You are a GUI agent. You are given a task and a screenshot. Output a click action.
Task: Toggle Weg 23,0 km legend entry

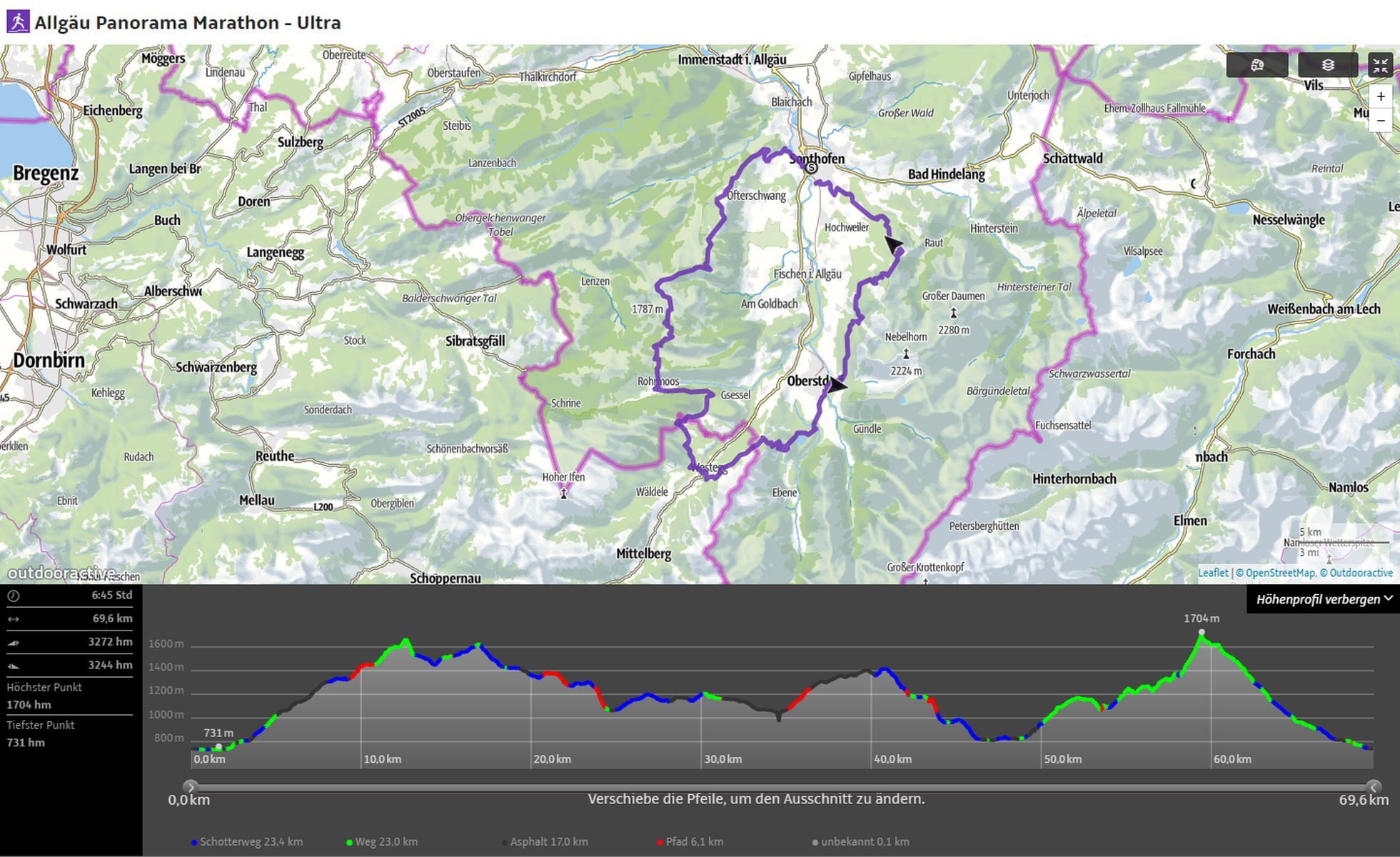pyautogui.click(x=382, y=842)
